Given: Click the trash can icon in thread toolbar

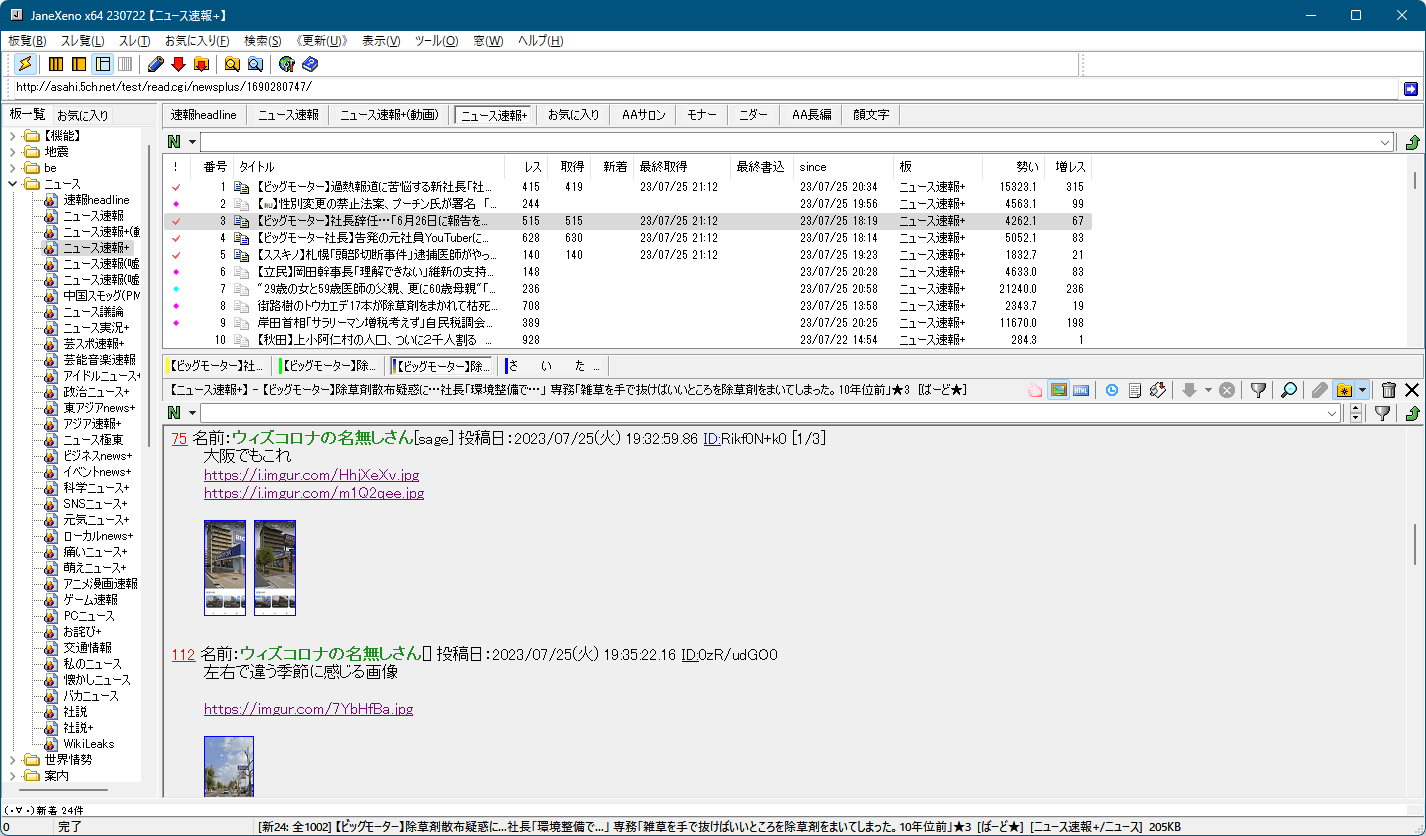Looking at the screenshot, I should 1388,390.
